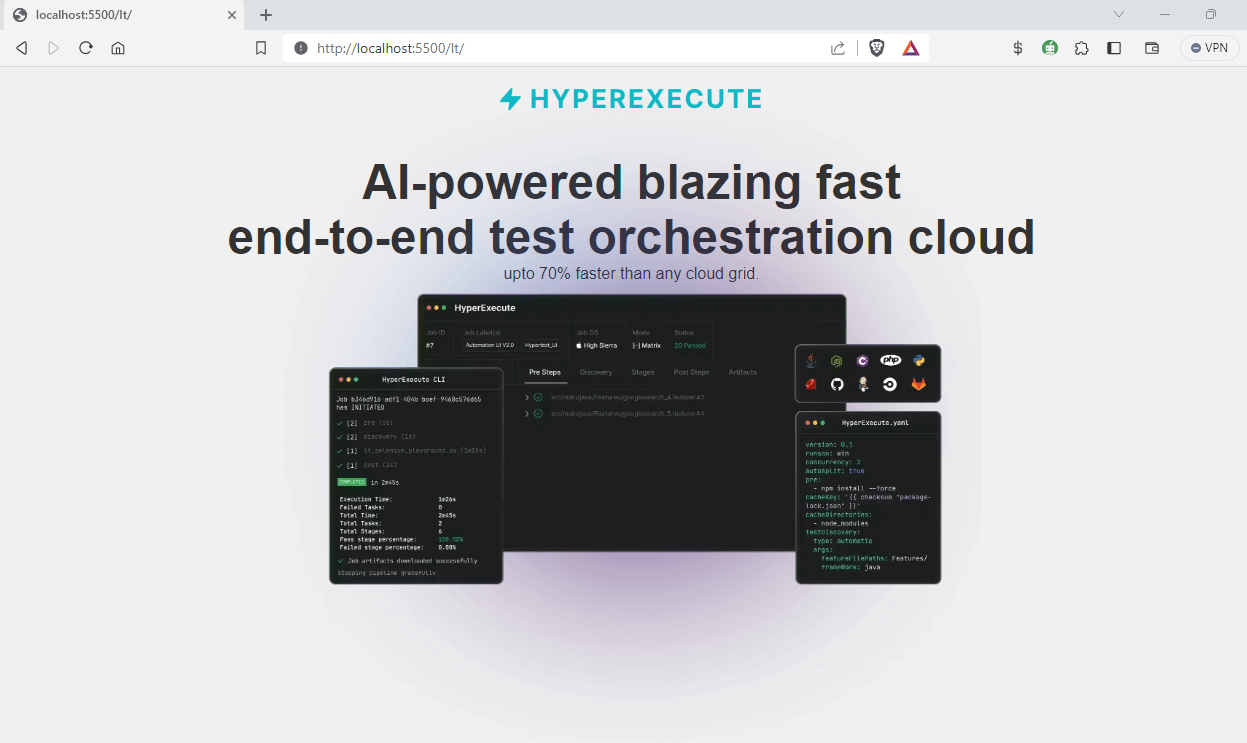This screenshot has height=743, width=1247.
Task: Click the check icon for googlesearch_4.feature
Action: point(538,397)
